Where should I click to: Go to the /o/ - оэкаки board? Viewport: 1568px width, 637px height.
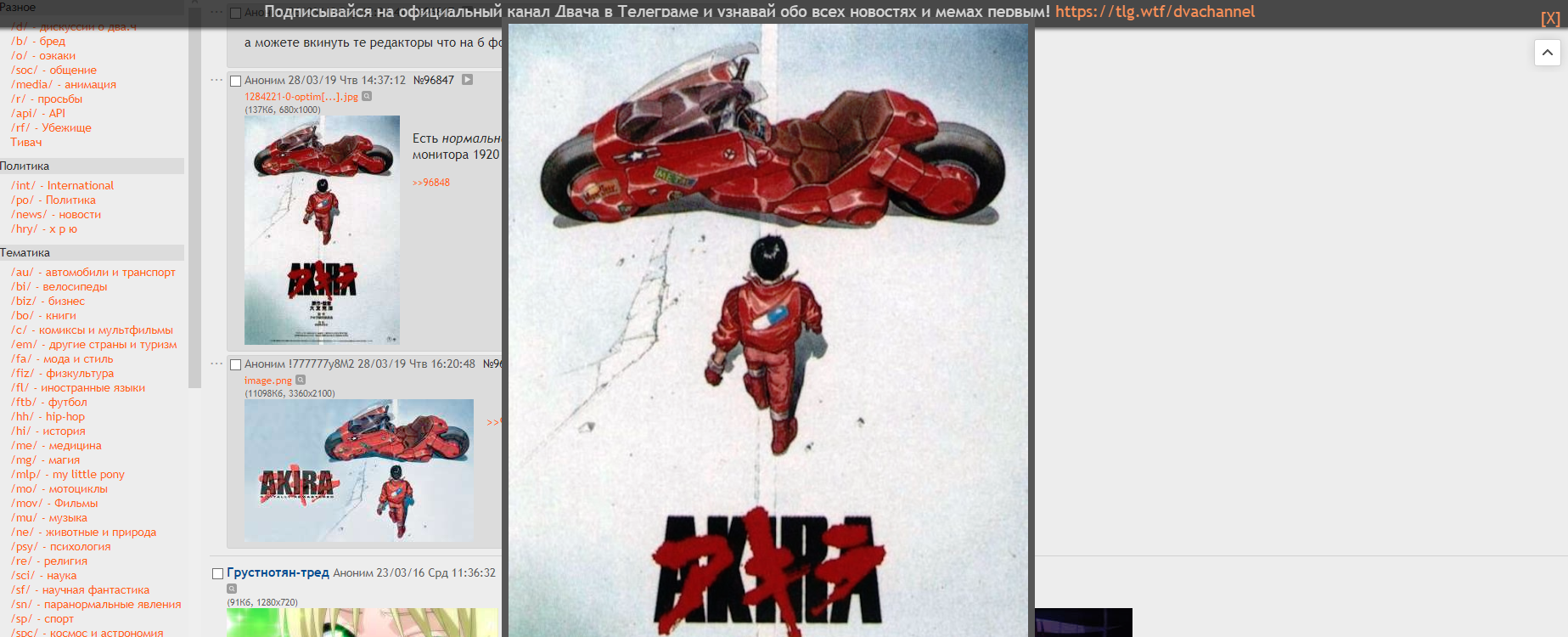(x=43, y=55)
